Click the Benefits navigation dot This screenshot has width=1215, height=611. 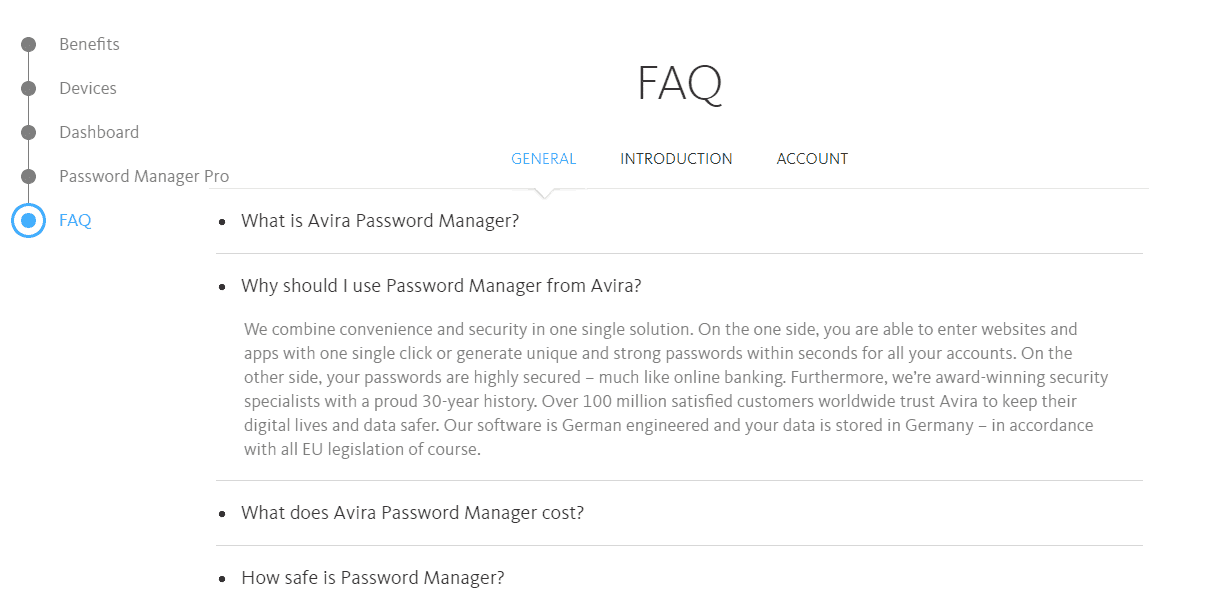coord(28,44)
